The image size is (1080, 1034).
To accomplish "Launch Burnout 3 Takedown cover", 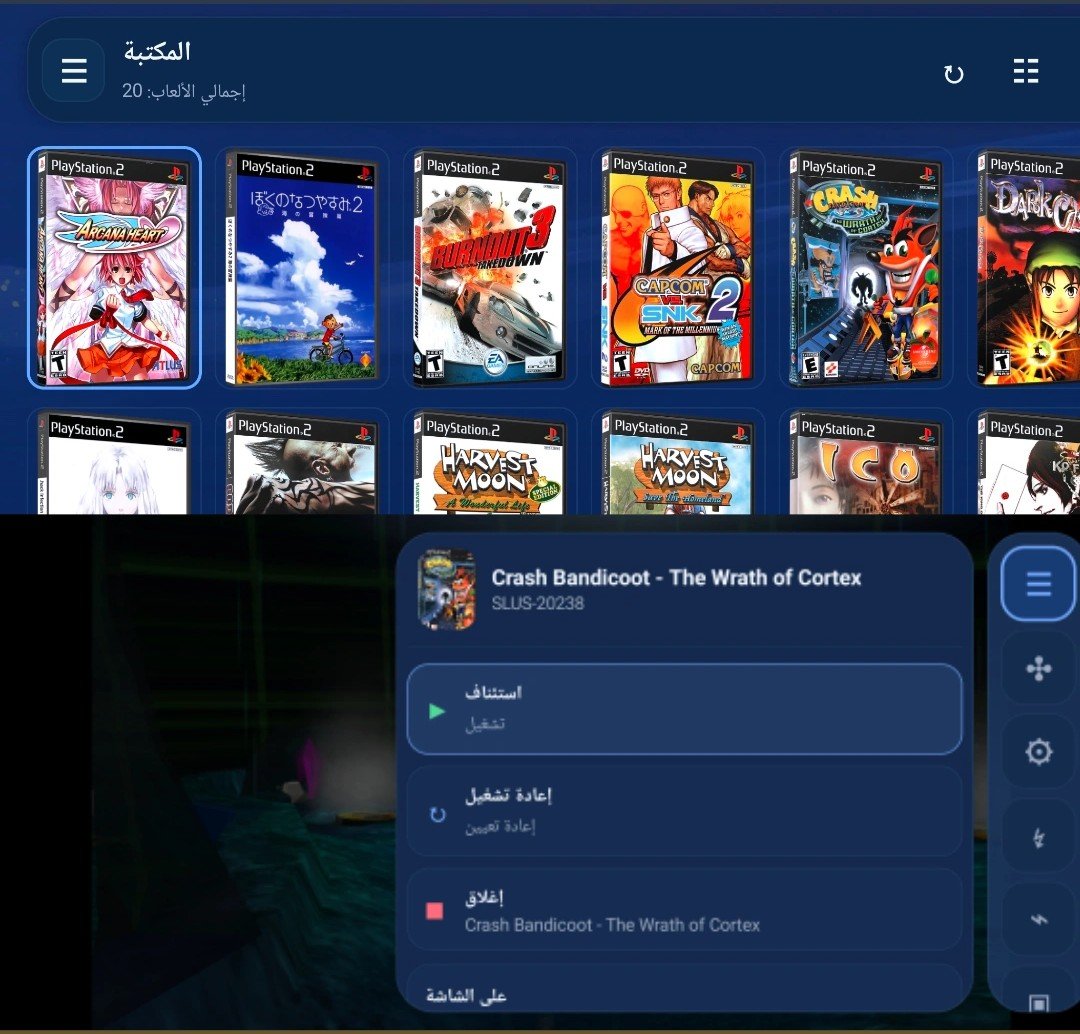I will [x=490, y=267].
